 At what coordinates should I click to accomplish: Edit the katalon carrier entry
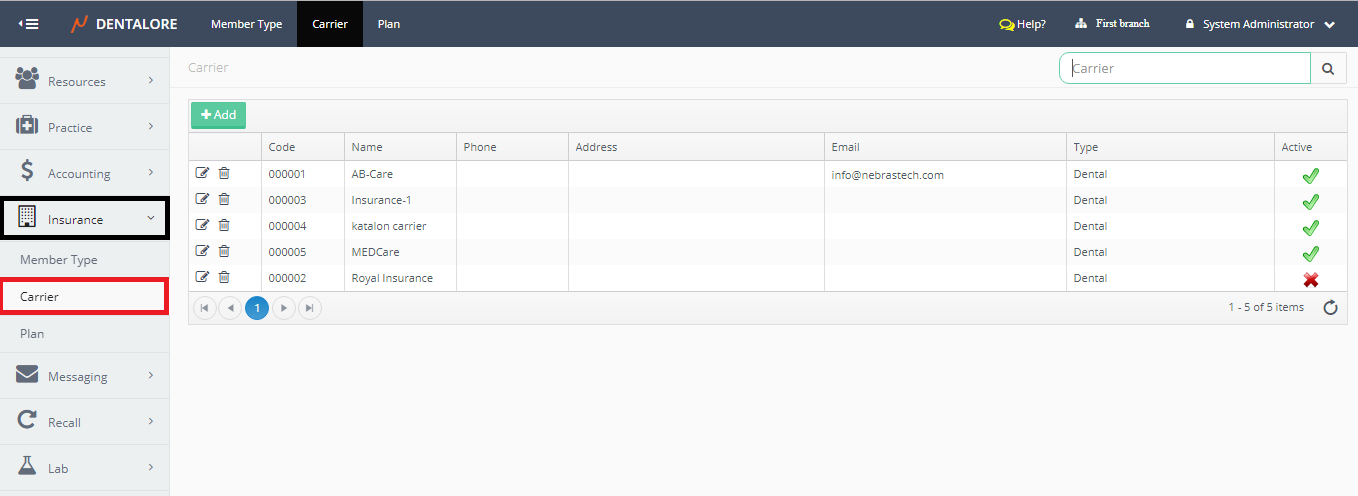[x=203, y=226]
